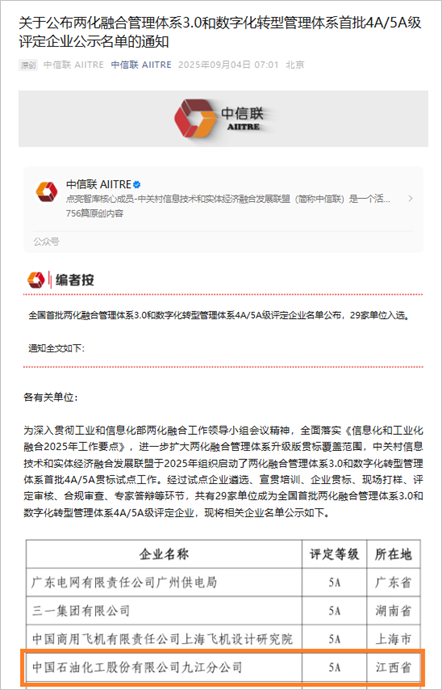Screen dimensions: 442x690
Task: Open the blue 中信联 AIITRE account link
Action: coord(141,65)
